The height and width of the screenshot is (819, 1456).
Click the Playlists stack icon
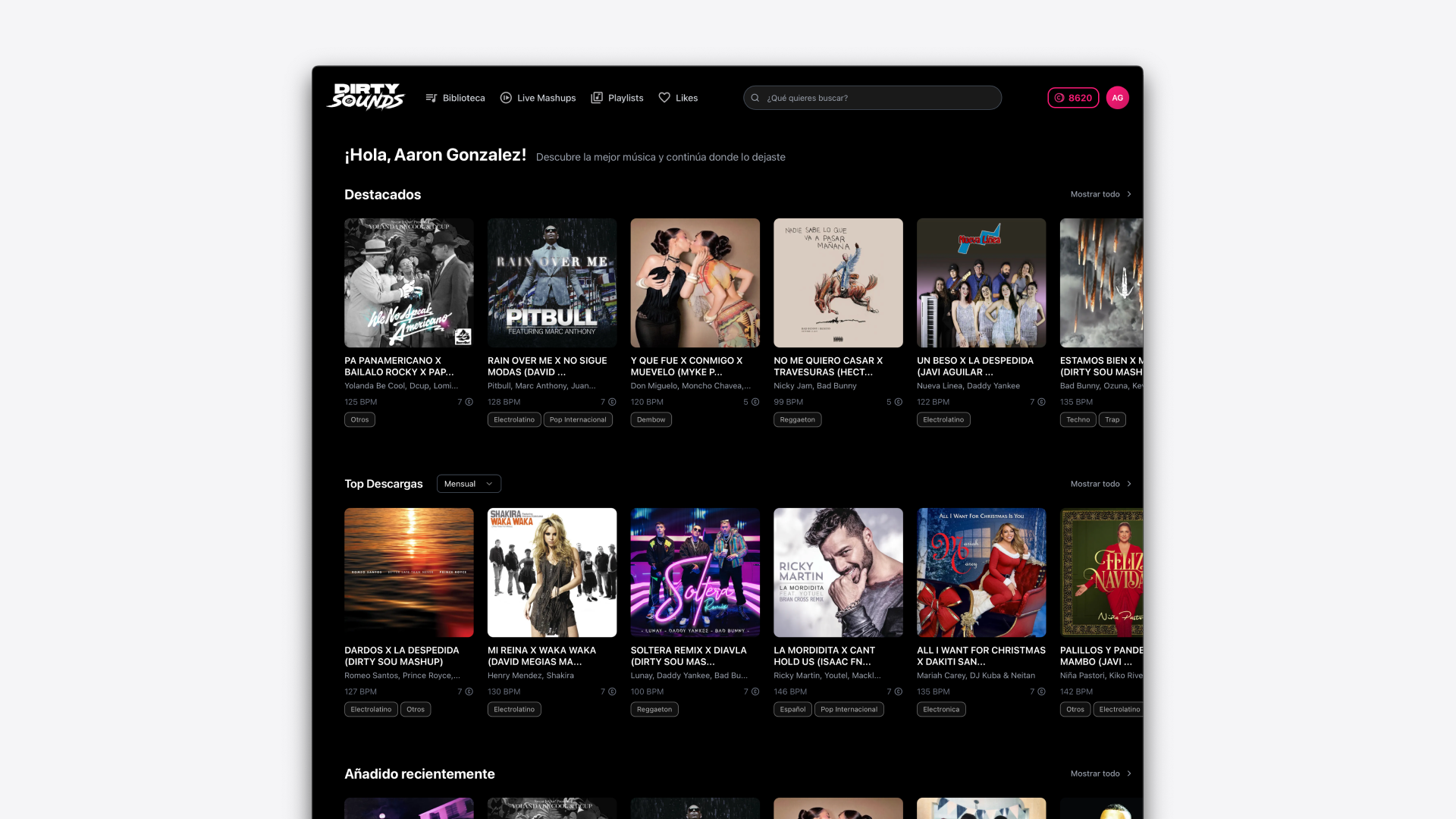click(x=597, y=98)
